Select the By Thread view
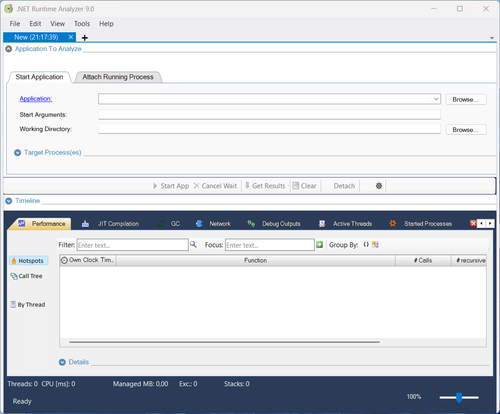This screenshot has width=500, height=414. pos(28,305)
